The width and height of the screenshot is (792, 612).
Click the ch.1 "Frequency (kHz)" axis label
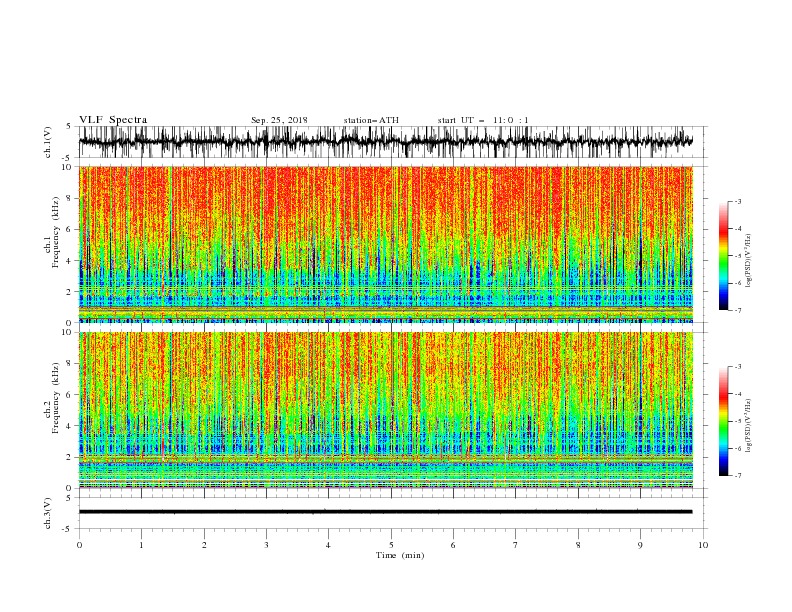pos(56,232)
